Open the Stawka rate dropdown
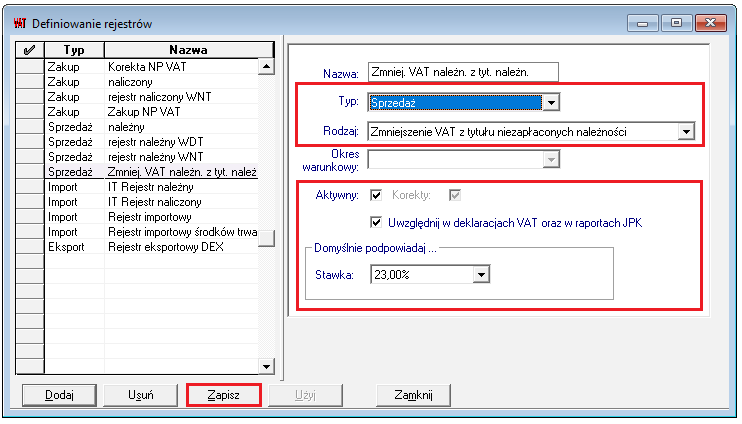742x424 pixels. click(x=481, y=274)
